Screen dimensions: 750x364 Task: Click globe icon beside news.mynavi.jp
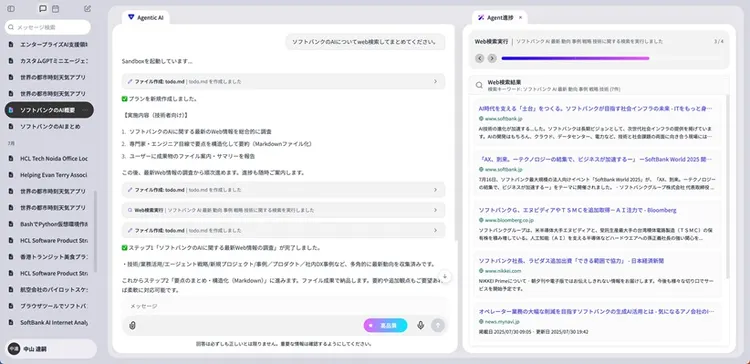[482, 321]
